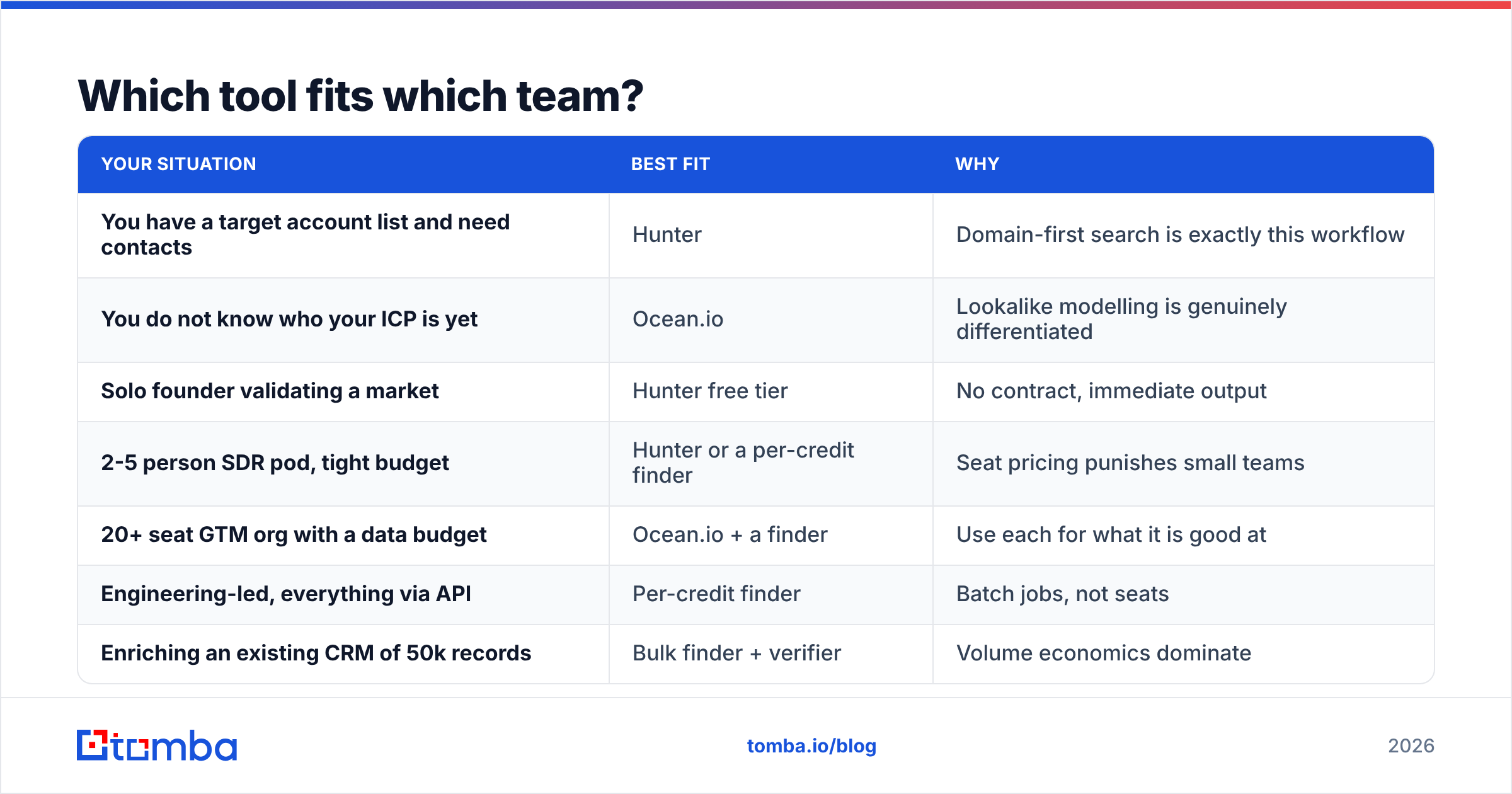Screen dimensions: 1512x794
Task: Click the '2026' footer text
Action: pos(1411,746)
